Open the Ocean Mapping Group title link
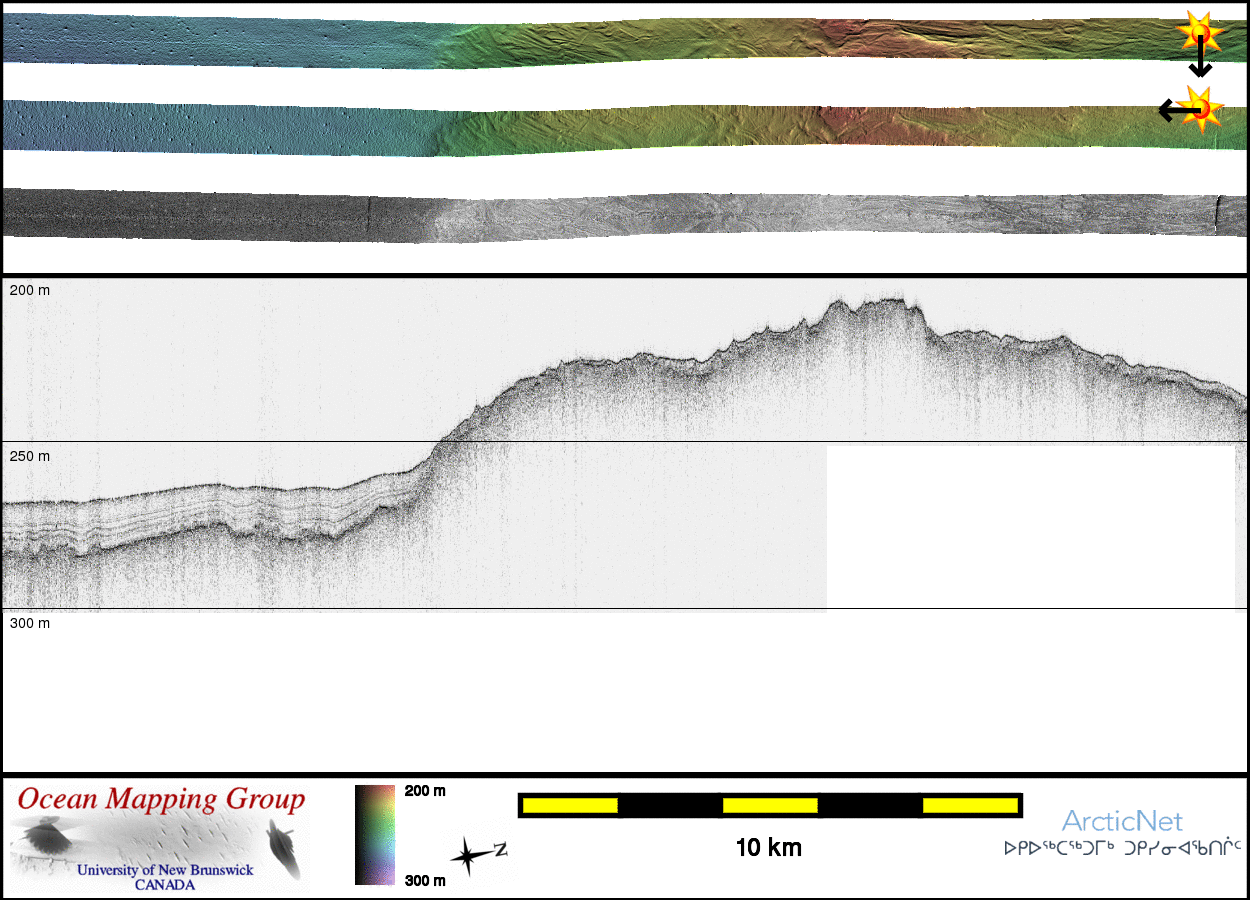Image resolution: width=1250 pixels, height=900 pixels. tap(162, 800)
